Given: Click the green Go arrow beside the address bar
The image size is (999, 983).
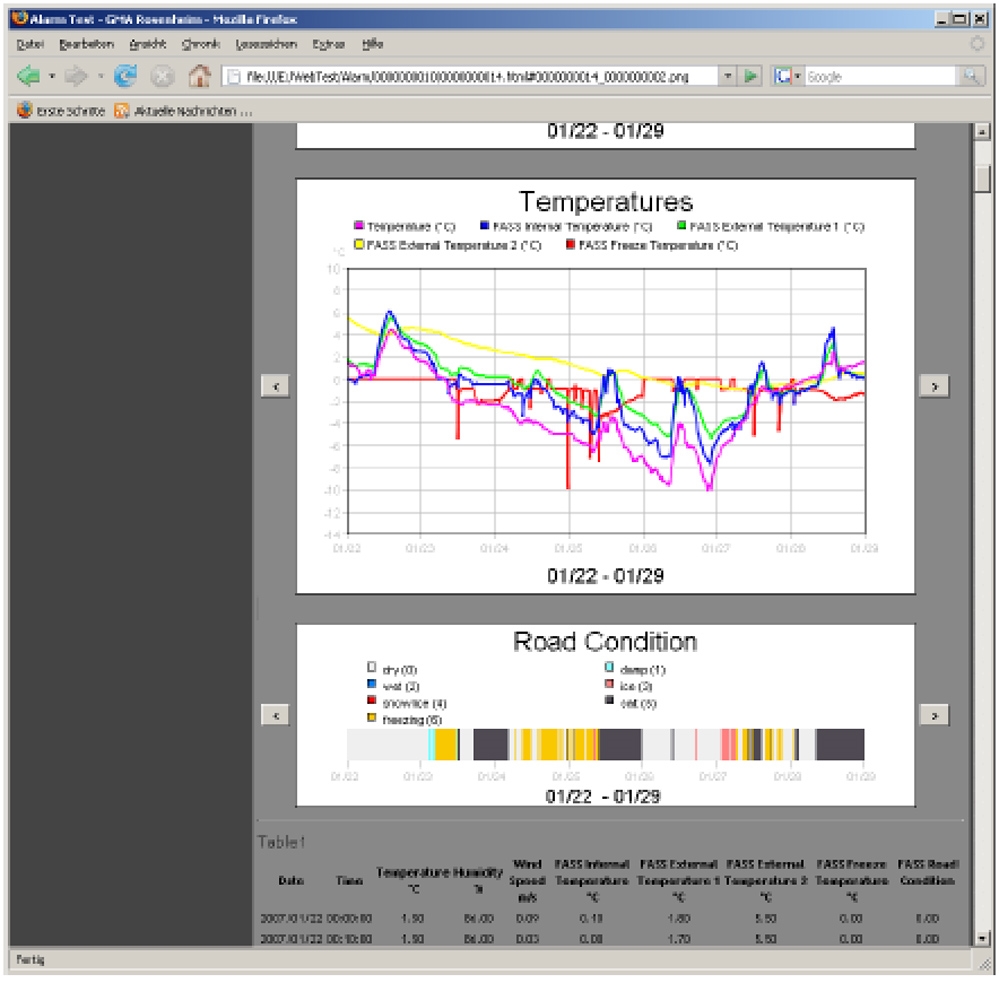Looking at the screenshot, I should pyautogui.click(x=751, y=75).
